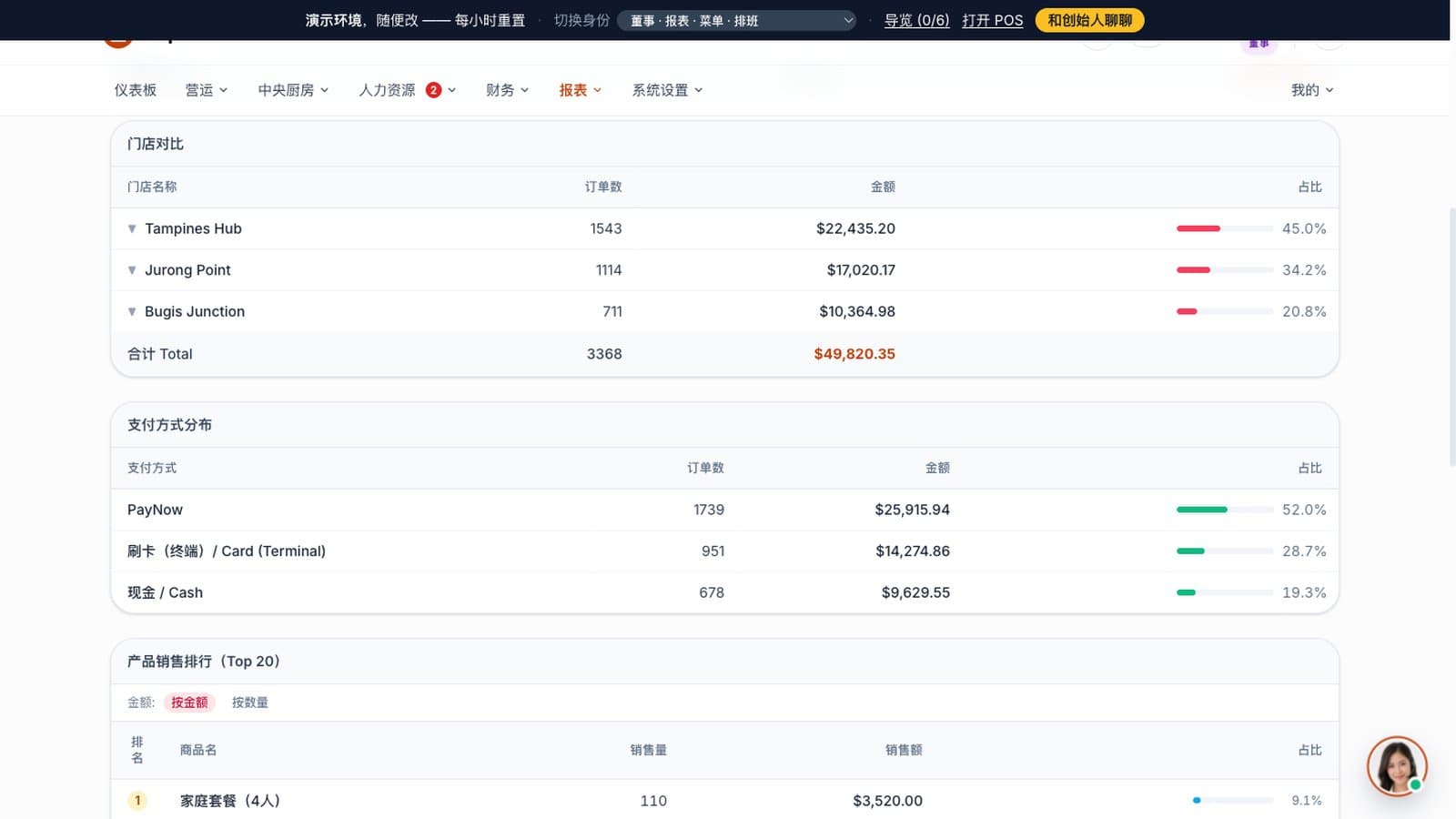
Task: Open the 人力资源 menu
Action: click(407, 90)
